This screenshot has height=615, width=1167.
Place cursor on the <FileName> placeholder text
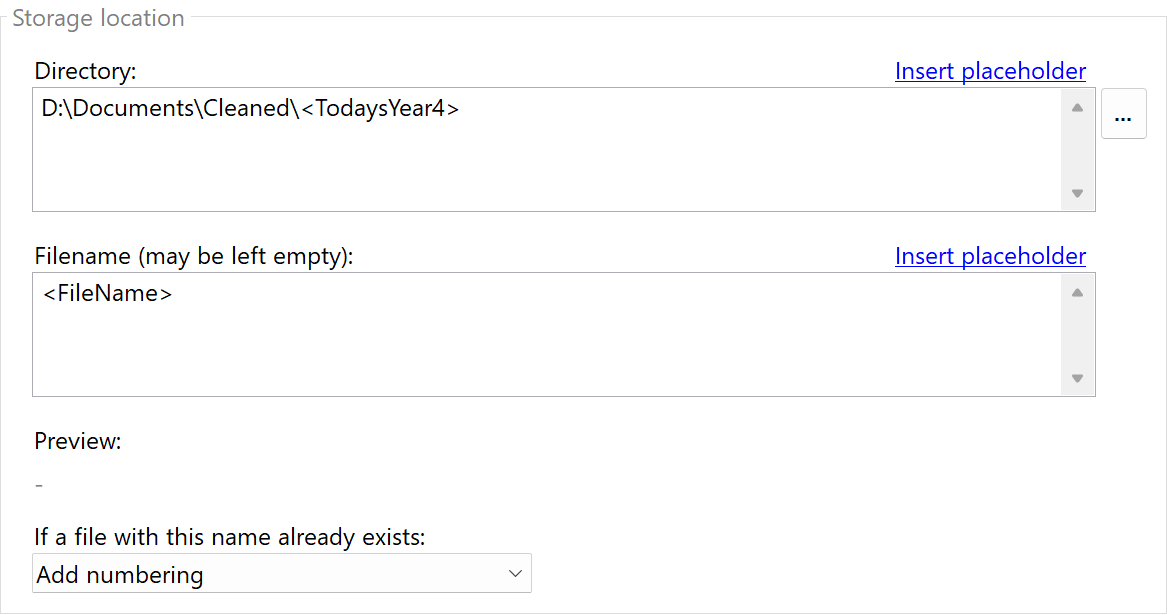tap(108, 294)
